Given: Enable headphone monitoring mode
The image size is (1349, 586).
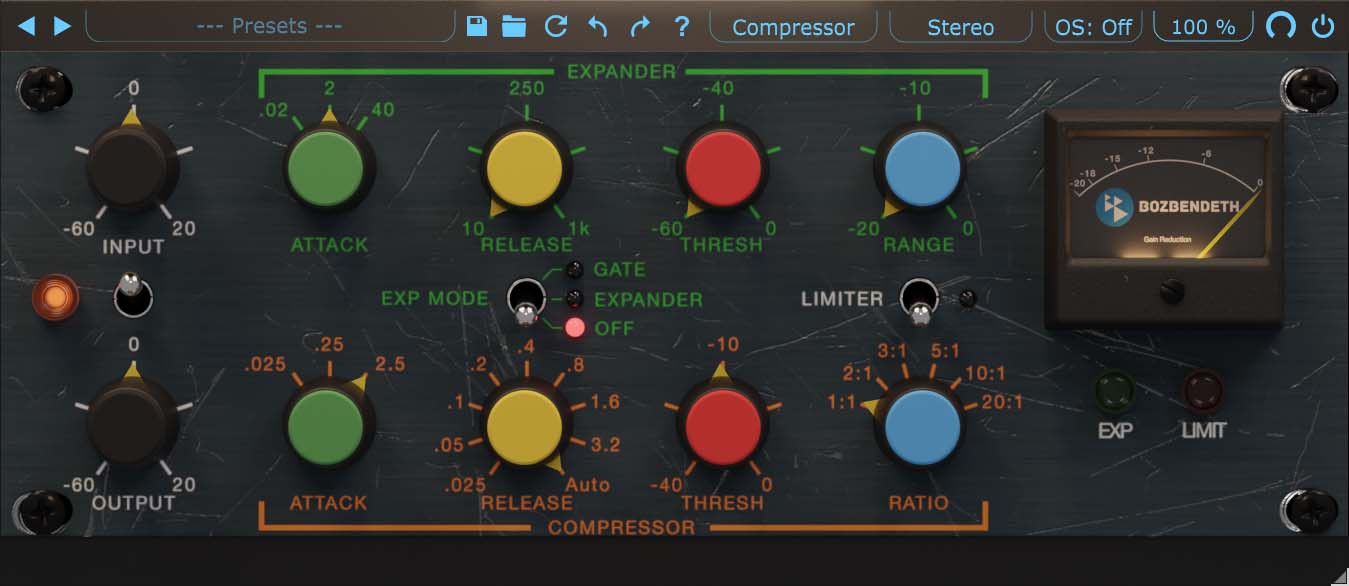Looking at the screenshot, I should pyautogui.click(x=1282, y=26).
